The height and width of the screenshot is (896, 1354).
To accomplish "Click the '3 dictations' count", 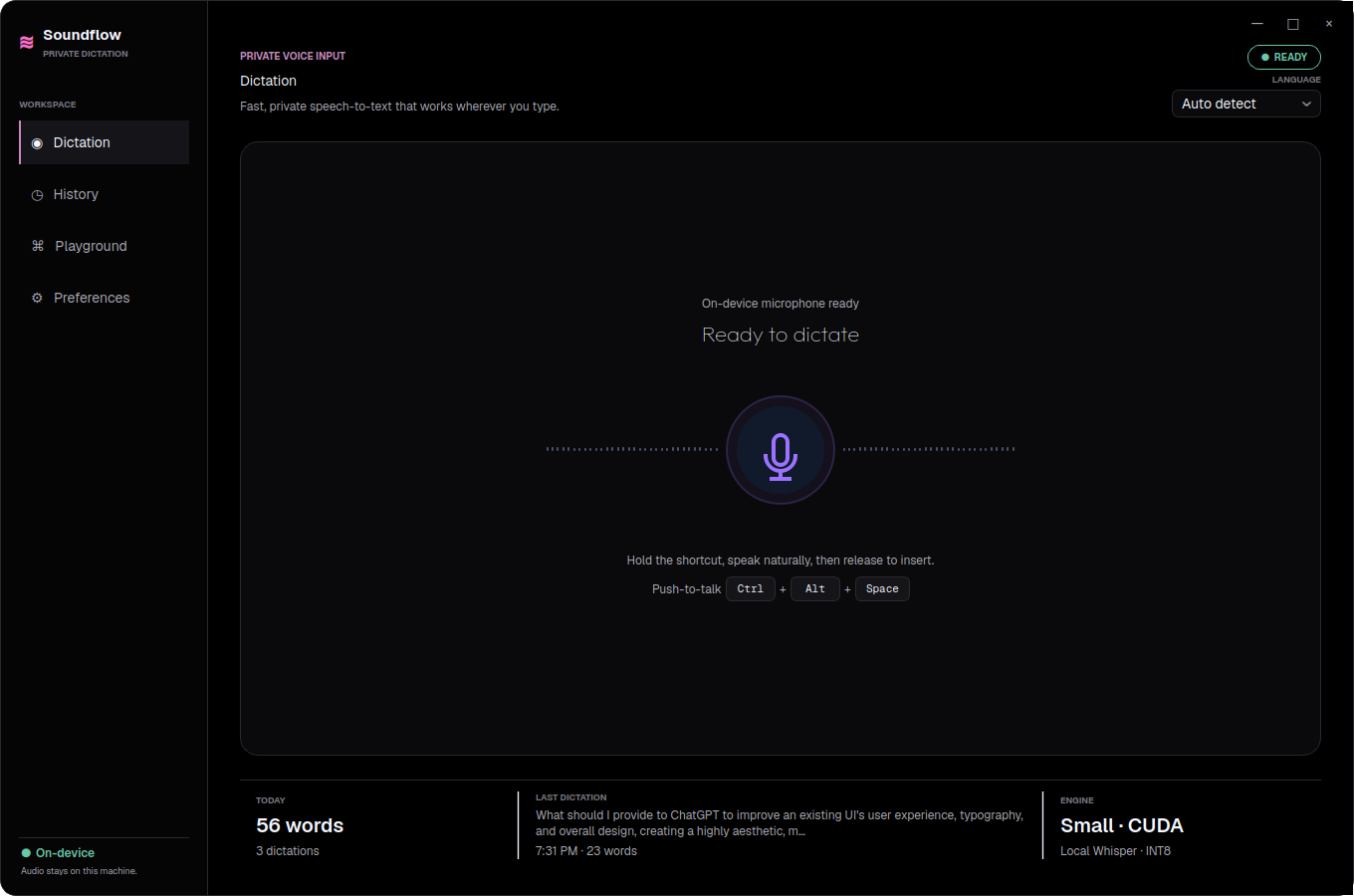I will tap(288, 851).
